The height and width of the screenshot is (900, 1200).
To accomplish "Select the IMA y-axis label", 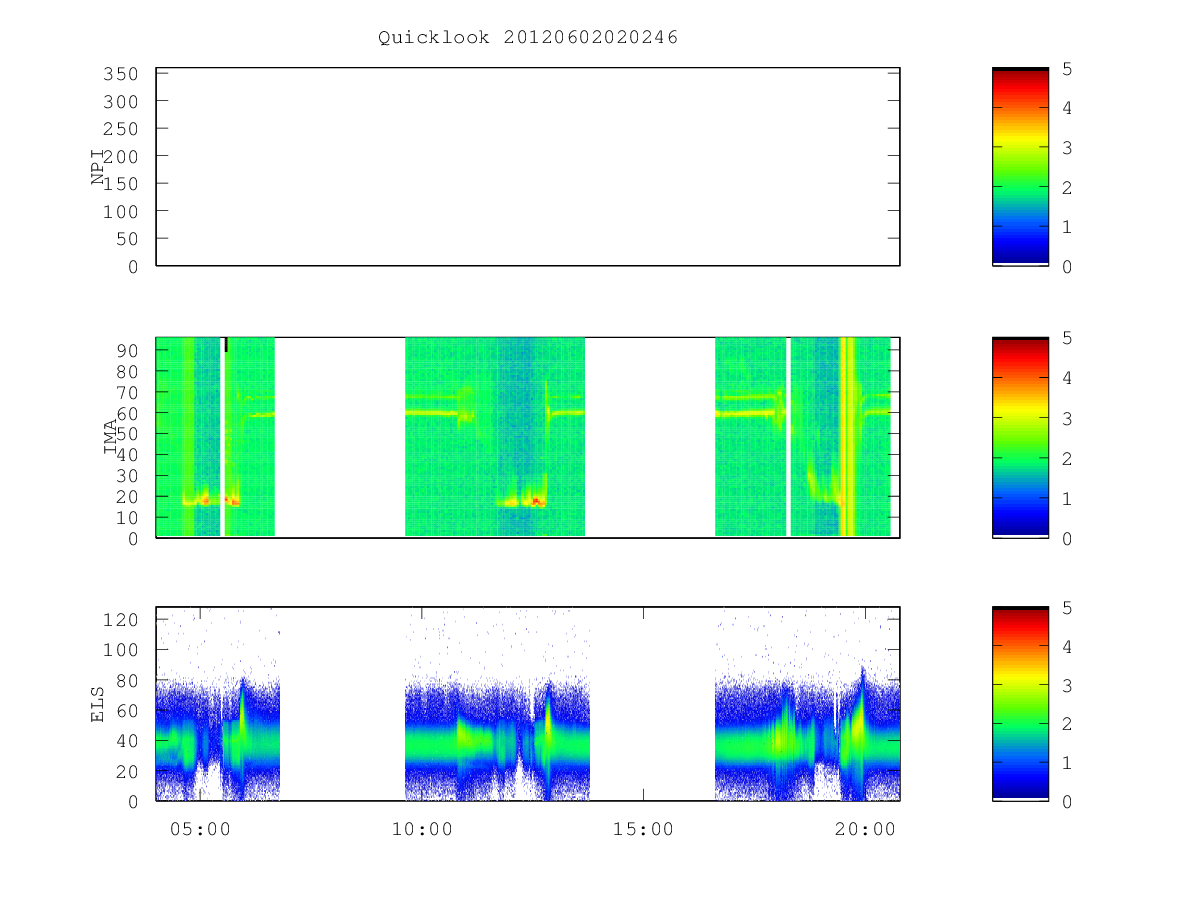I will coord(110,437).
